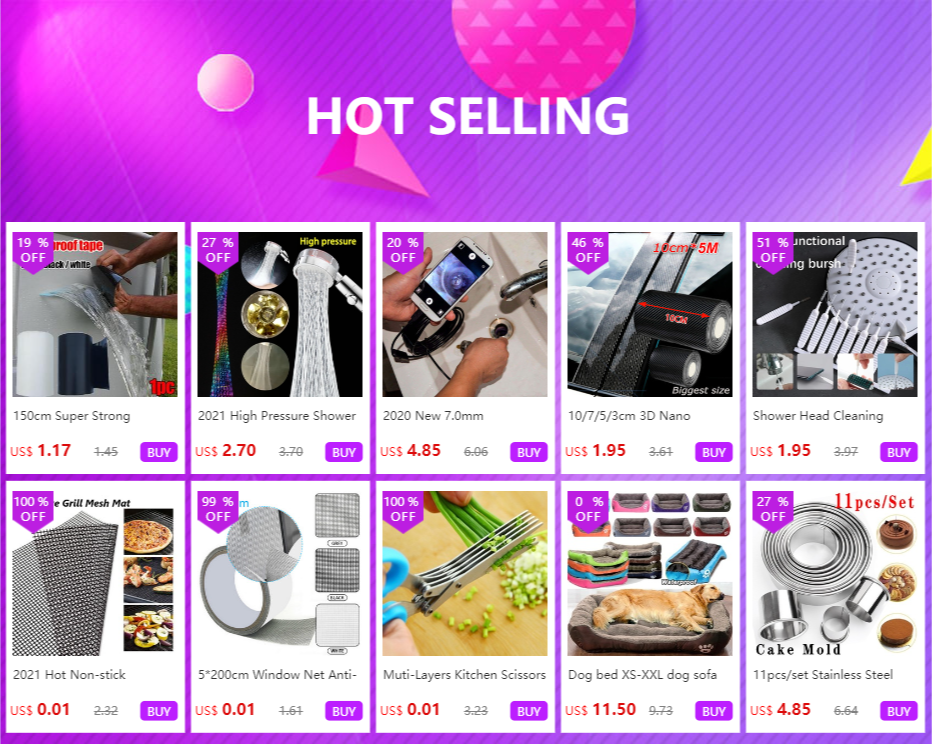Open the Grill Mesh Mat image

pyautogui.click(x=95, y=573)
